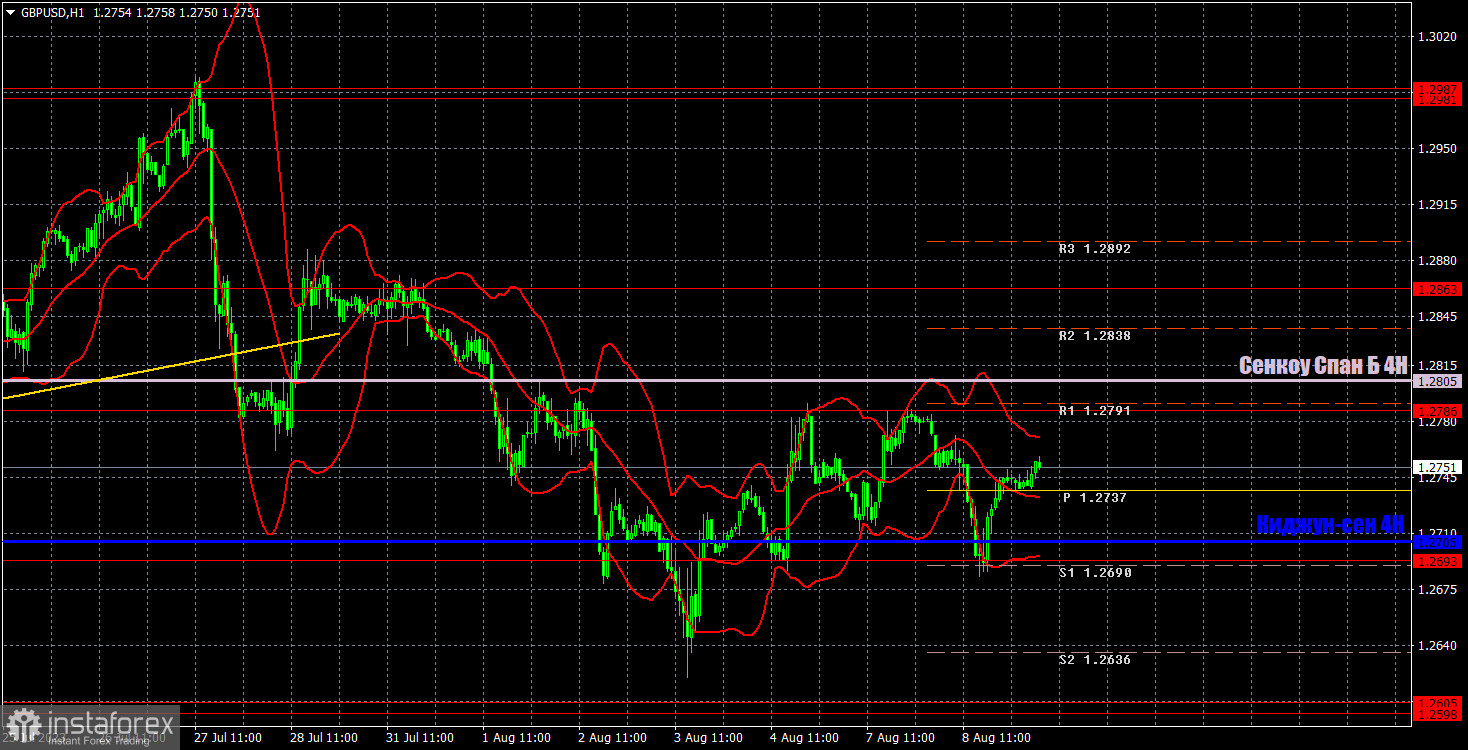Click the 1.2640 price axis label
This screenshot has width=1468, height=750.
1436,646
